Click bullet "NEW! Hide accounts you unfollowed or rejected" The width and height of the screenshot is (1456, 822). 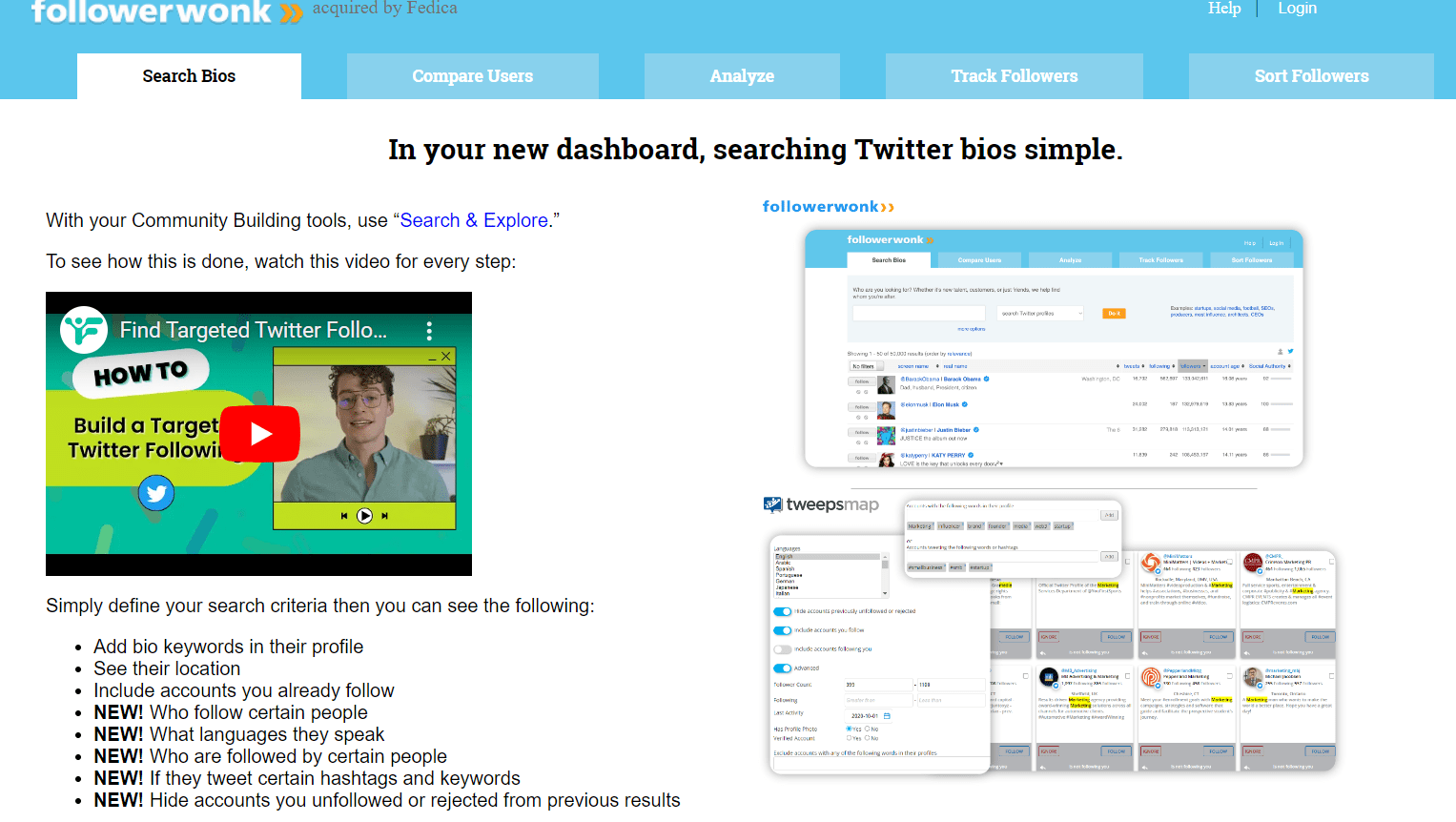[387, 800]
